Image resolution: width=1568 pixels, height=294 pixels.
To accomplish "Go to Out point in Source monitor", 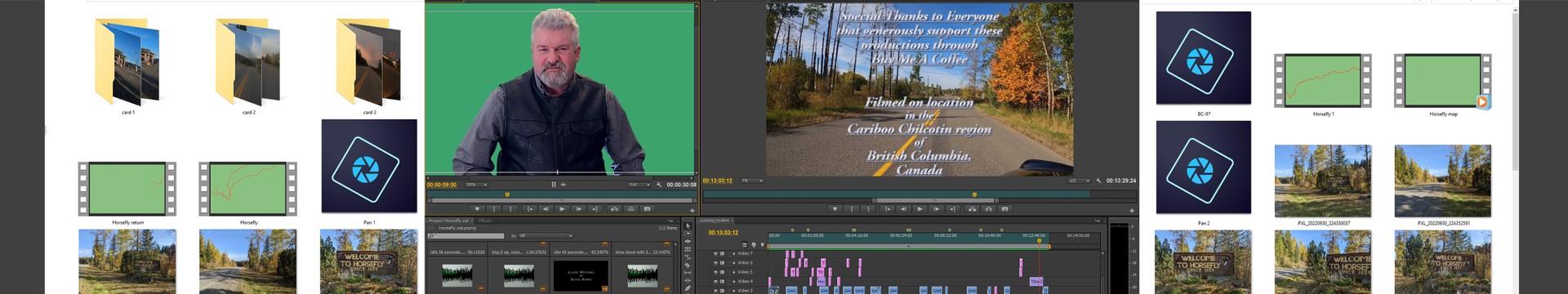I will 595,209.
